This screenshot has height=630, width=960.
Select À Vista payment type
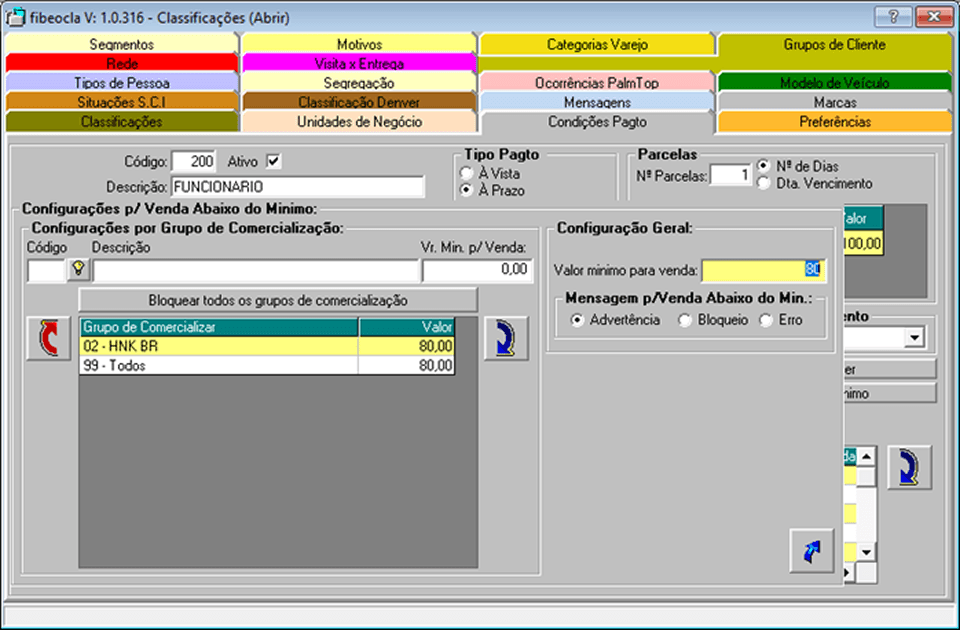(x=467, y=173)
